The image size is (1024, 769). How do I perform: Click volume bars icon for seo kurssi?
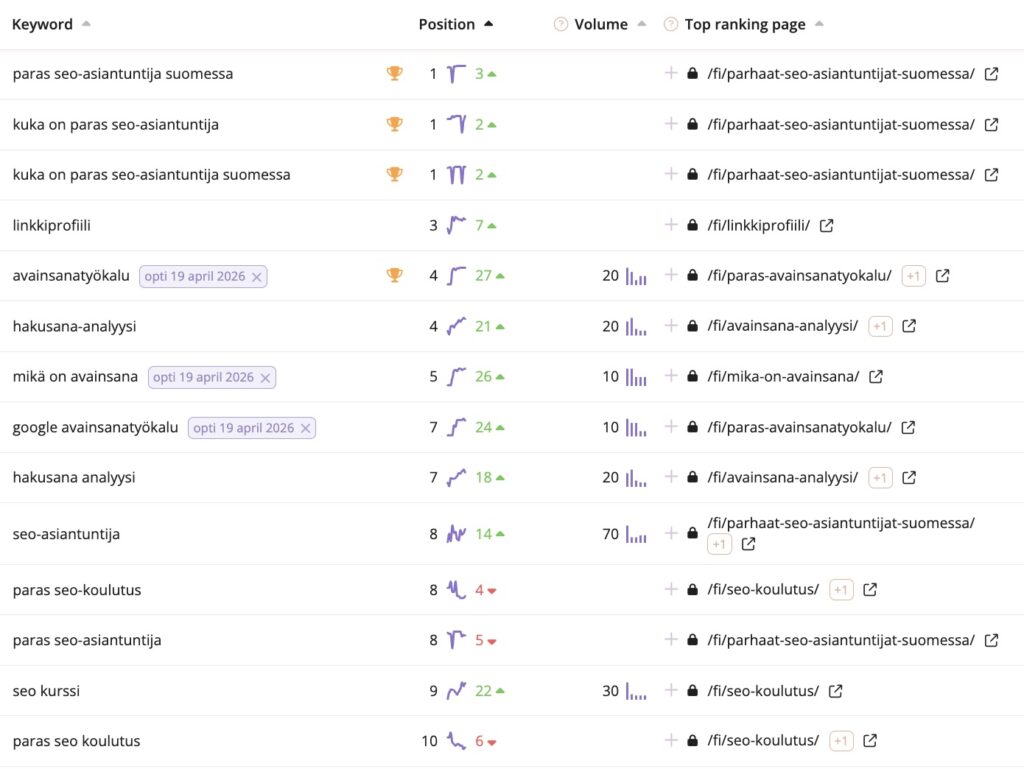point(636,691)
